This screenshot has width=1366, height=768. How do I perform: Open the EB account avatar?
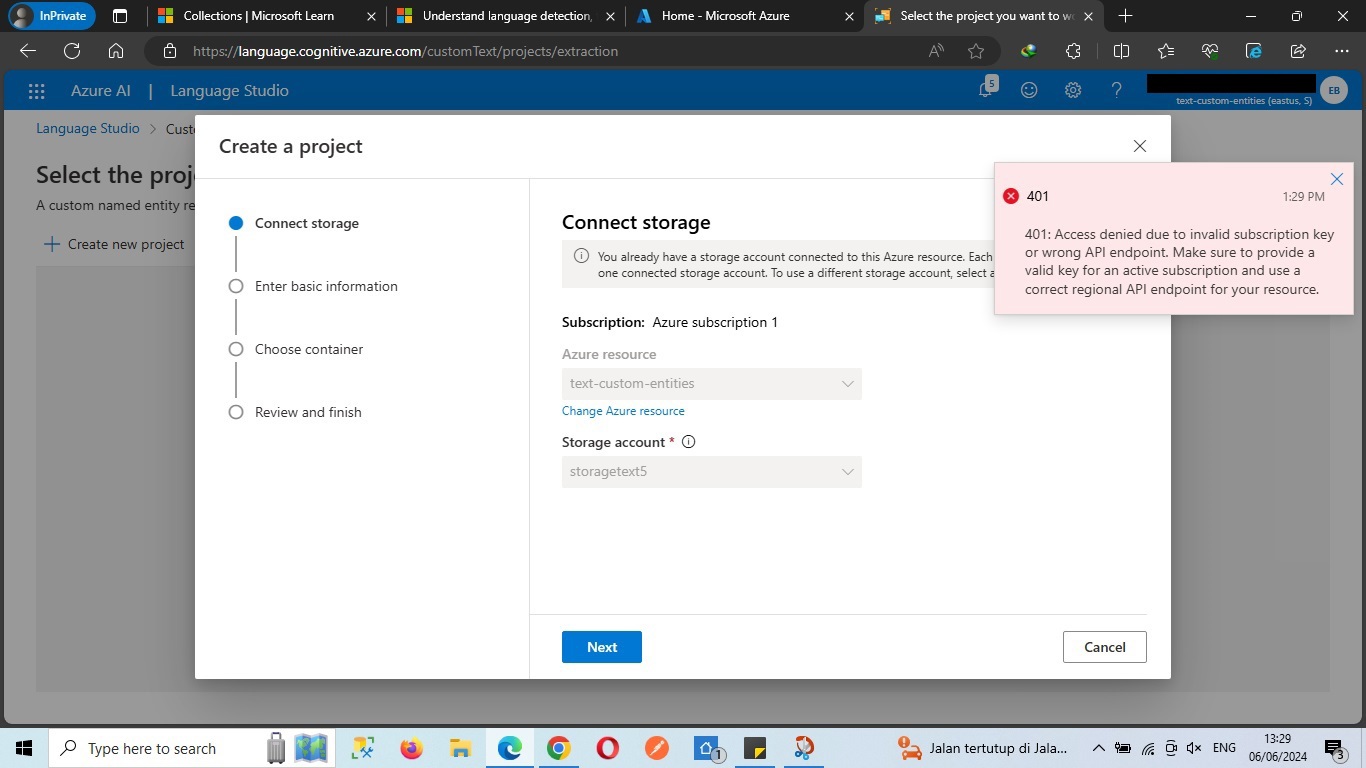(x=1334, y=90)
